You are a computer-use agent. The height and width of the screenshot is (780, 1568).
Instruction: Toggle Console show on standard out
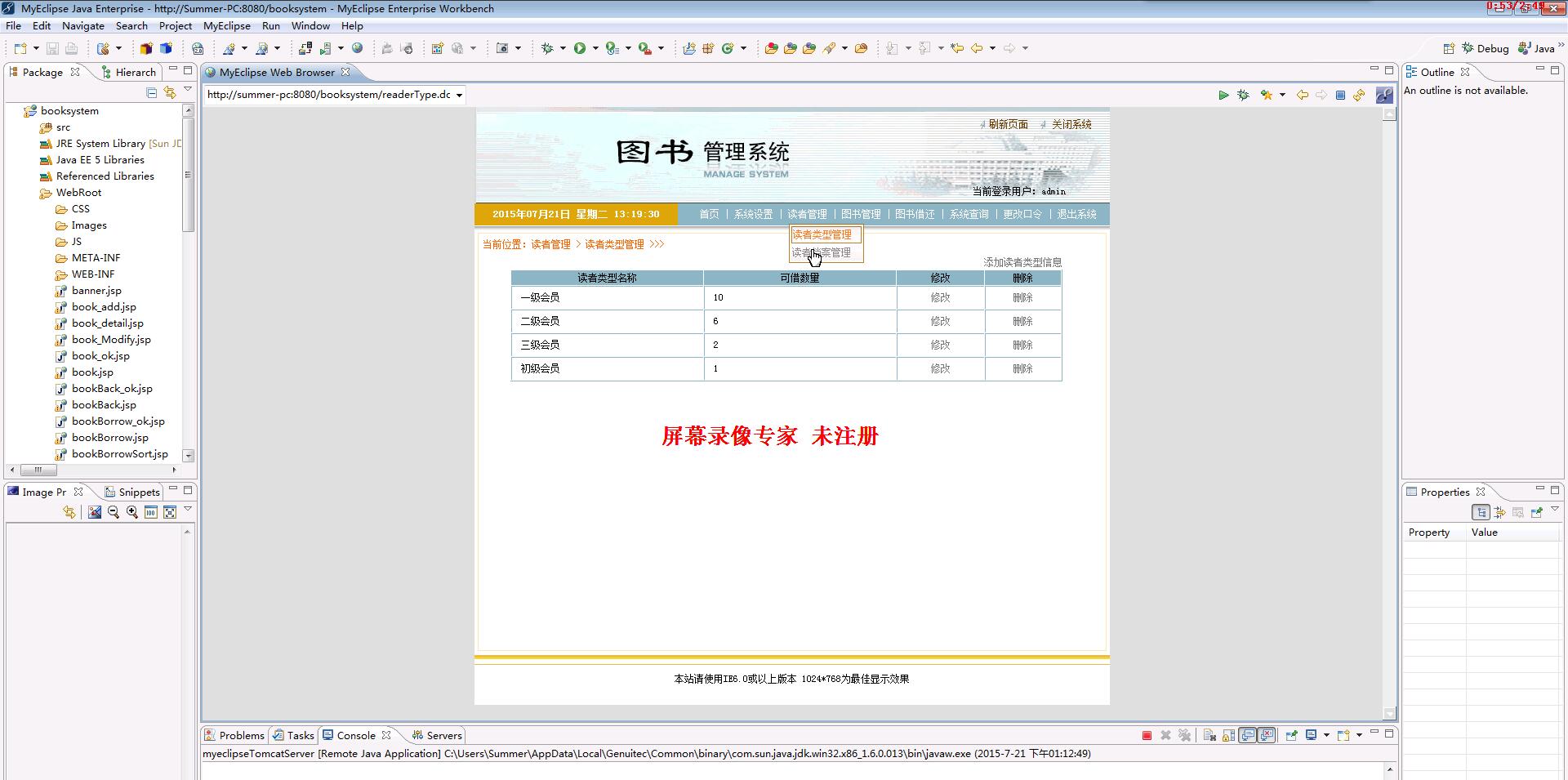tap(1248, 735)
